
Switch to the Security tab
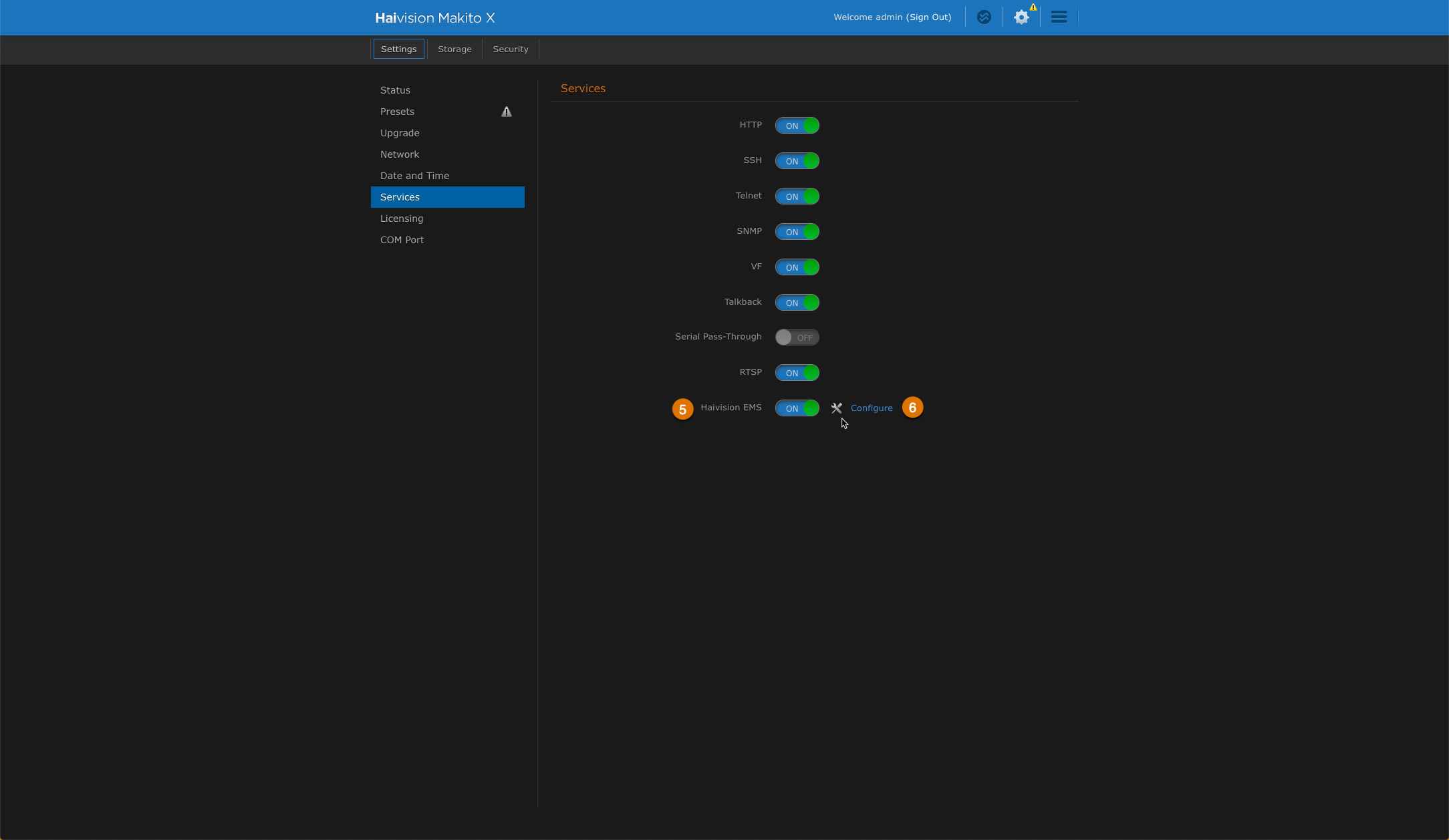tap(510, 48)
